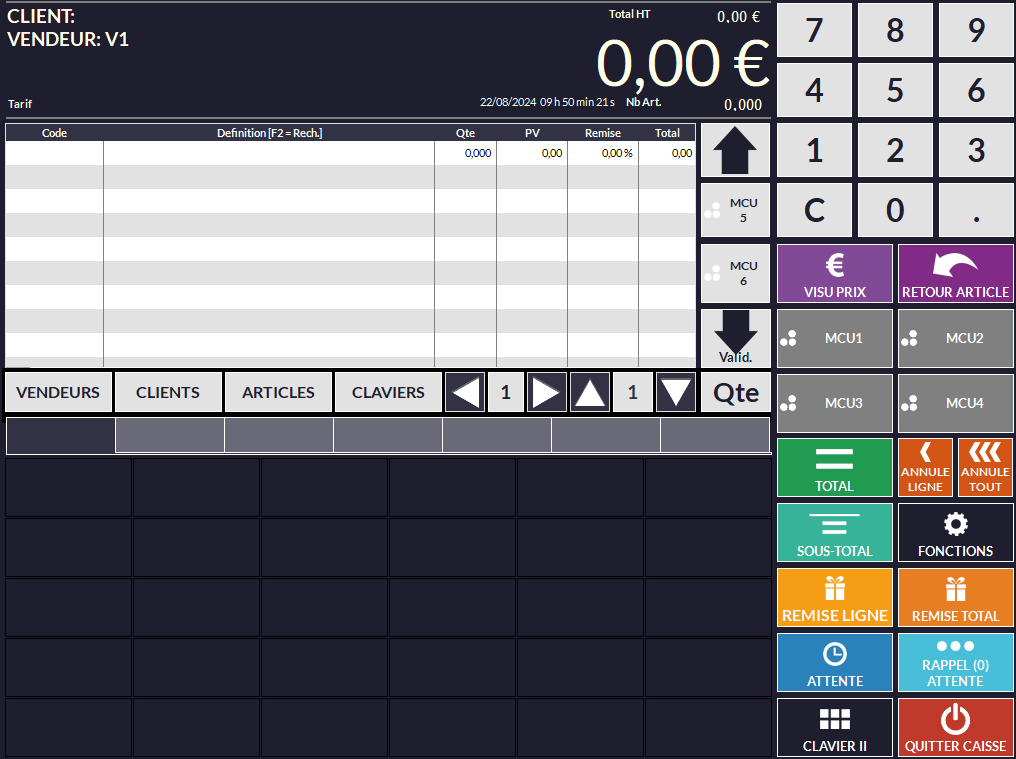Open FONCTIONS gear settings
Viewport: 1016px width, 759px height.
click(x=955, y=532)
